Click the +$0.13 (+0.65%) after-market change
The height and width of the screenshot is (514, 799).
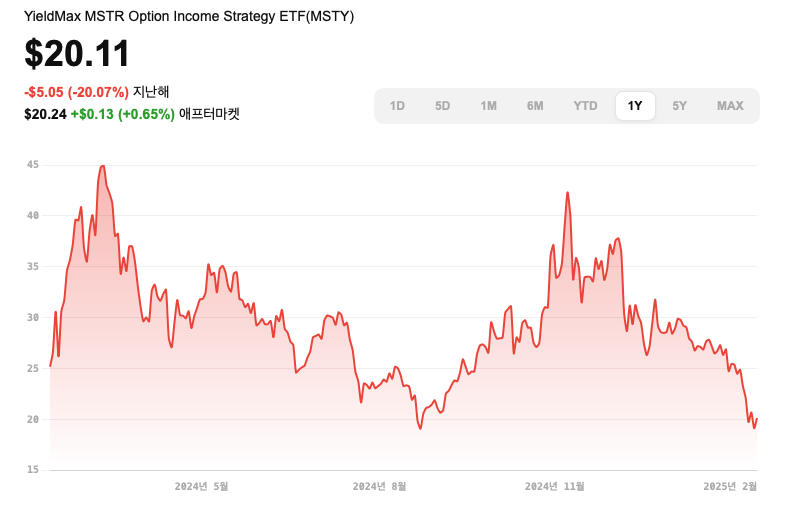(x=123, y=114)
